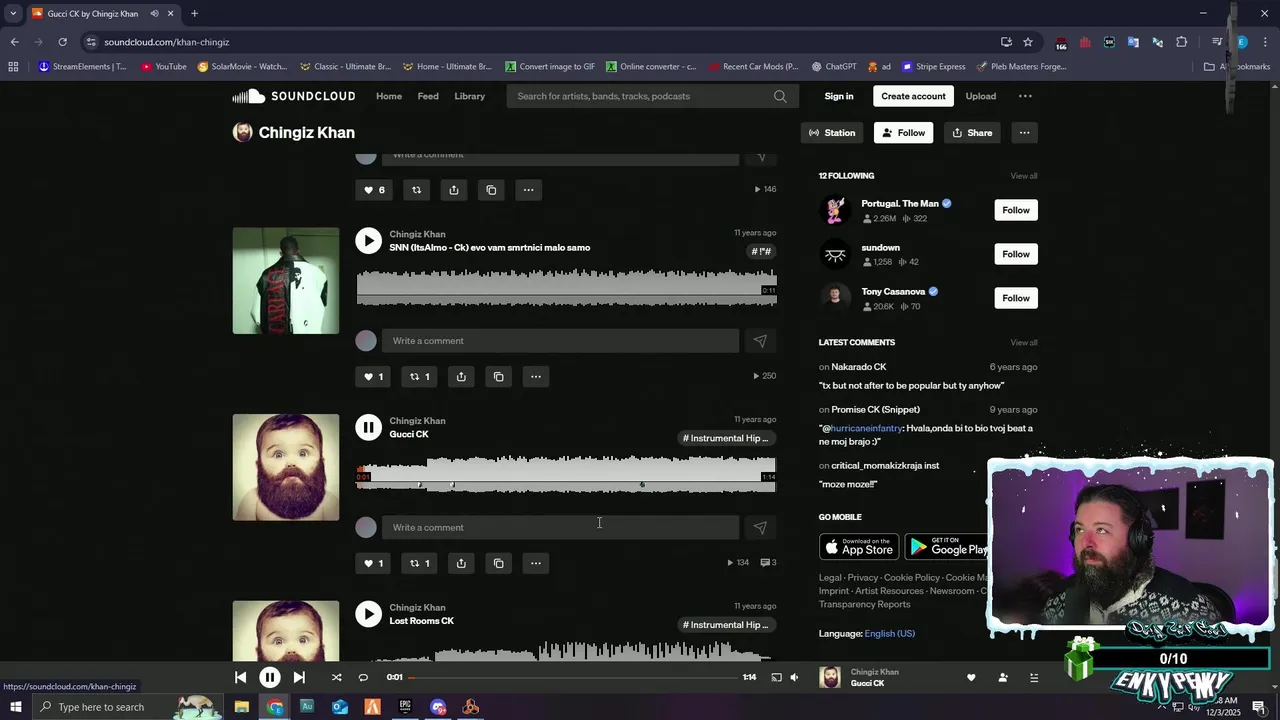Follow Chingiz Khan
Screen dimensions: 1280x720
pyautogui.click(x=903, y=132)
